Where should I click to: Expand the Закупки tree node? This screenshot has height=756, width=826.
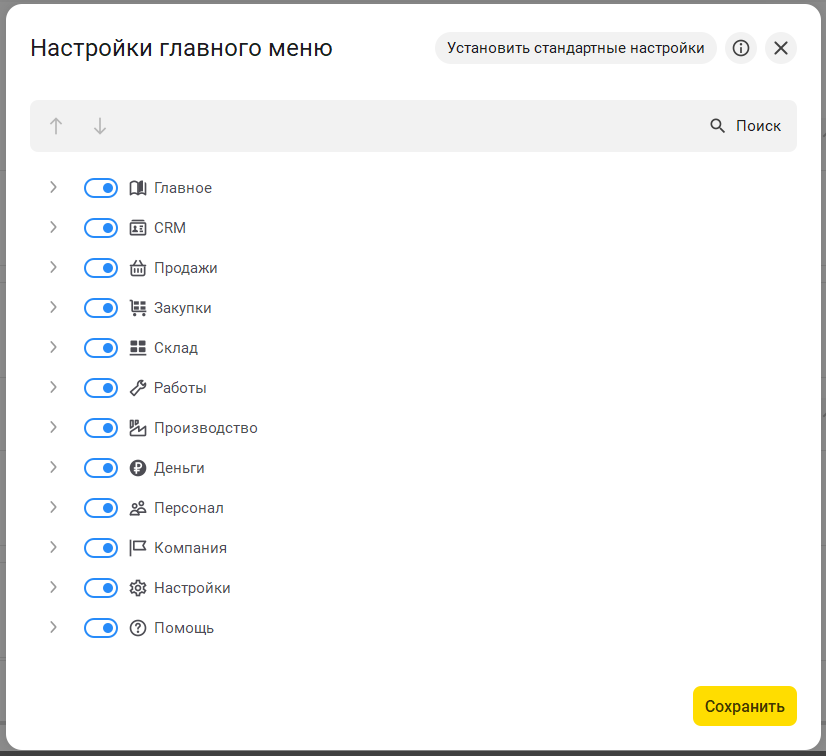pyautogui.click(x=54, y=308)
